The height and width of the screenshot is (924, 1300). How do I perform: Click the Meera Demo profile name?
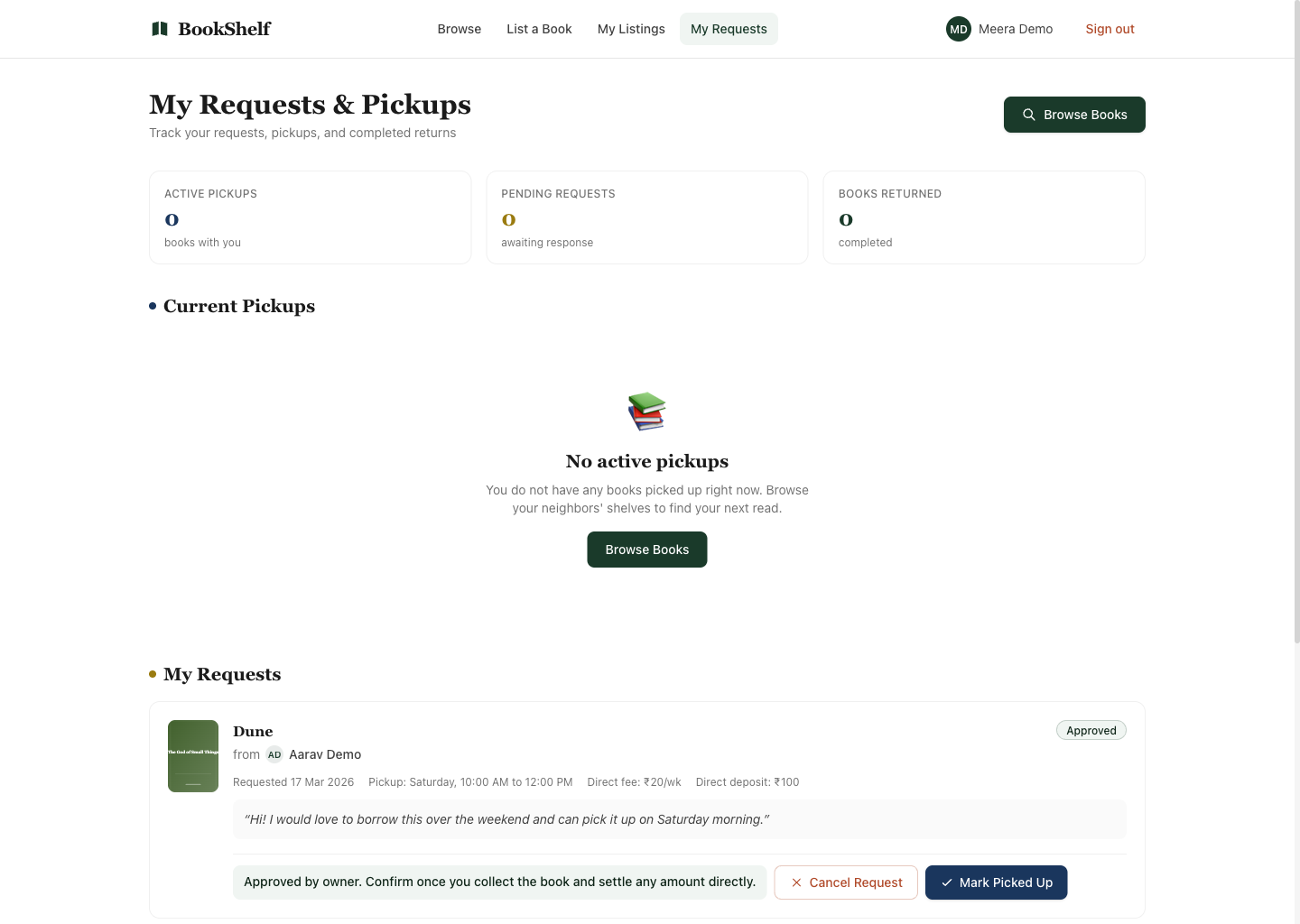tap(1015, 29)
